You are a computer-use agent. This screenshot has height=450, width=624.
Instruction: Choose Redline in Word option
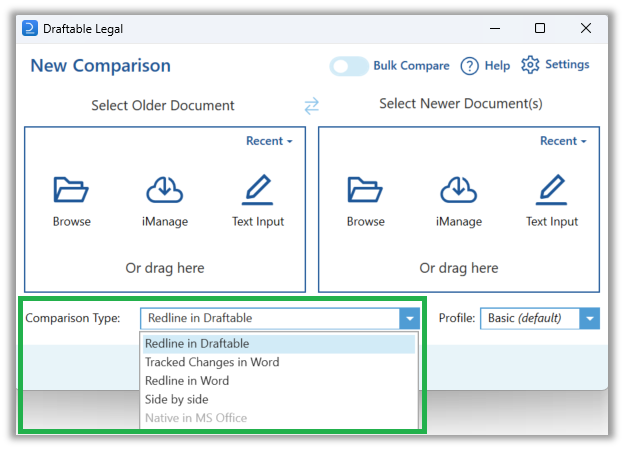click(279, 381)
